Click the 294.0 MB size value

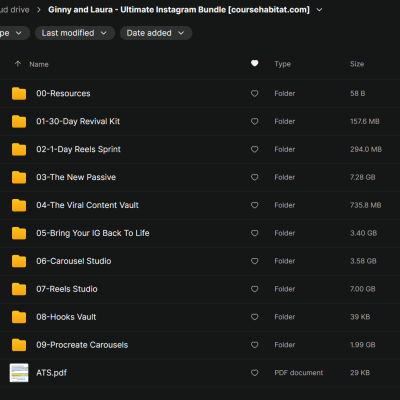pyautogui.click(x=366, y=149)
